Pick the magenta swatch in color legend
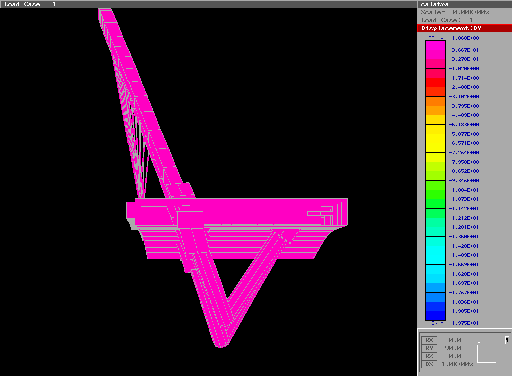Image resolution: width=512 pixels, height=376 pixels. pyautogui.click(x=435, y=50)
